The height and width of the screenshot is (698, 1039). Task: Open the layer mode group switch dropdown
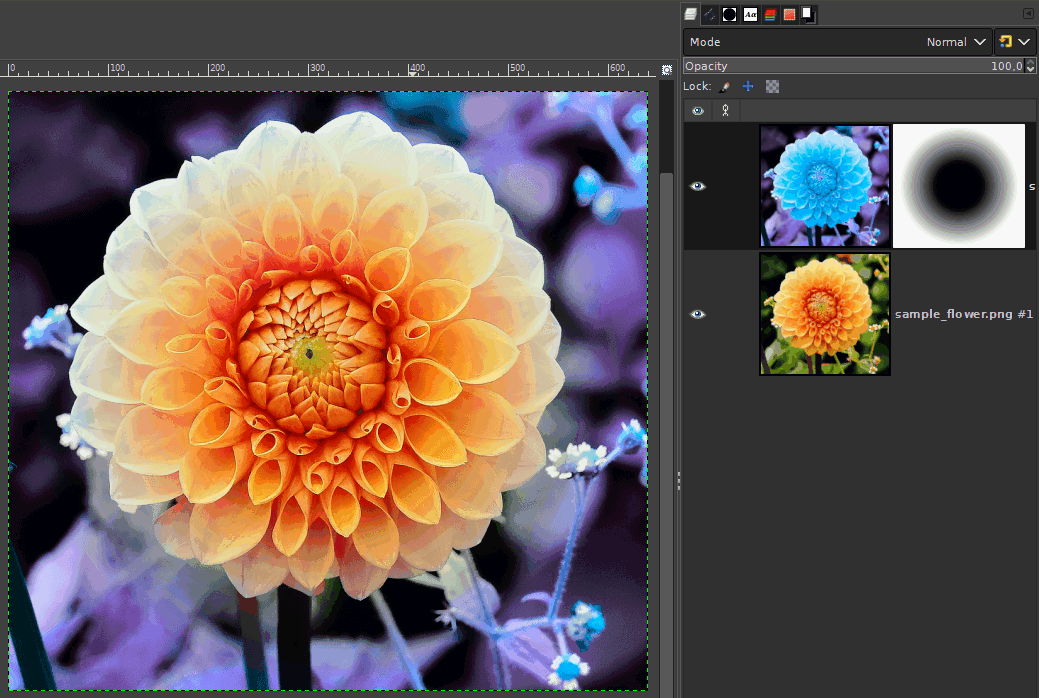(1014, 42)
